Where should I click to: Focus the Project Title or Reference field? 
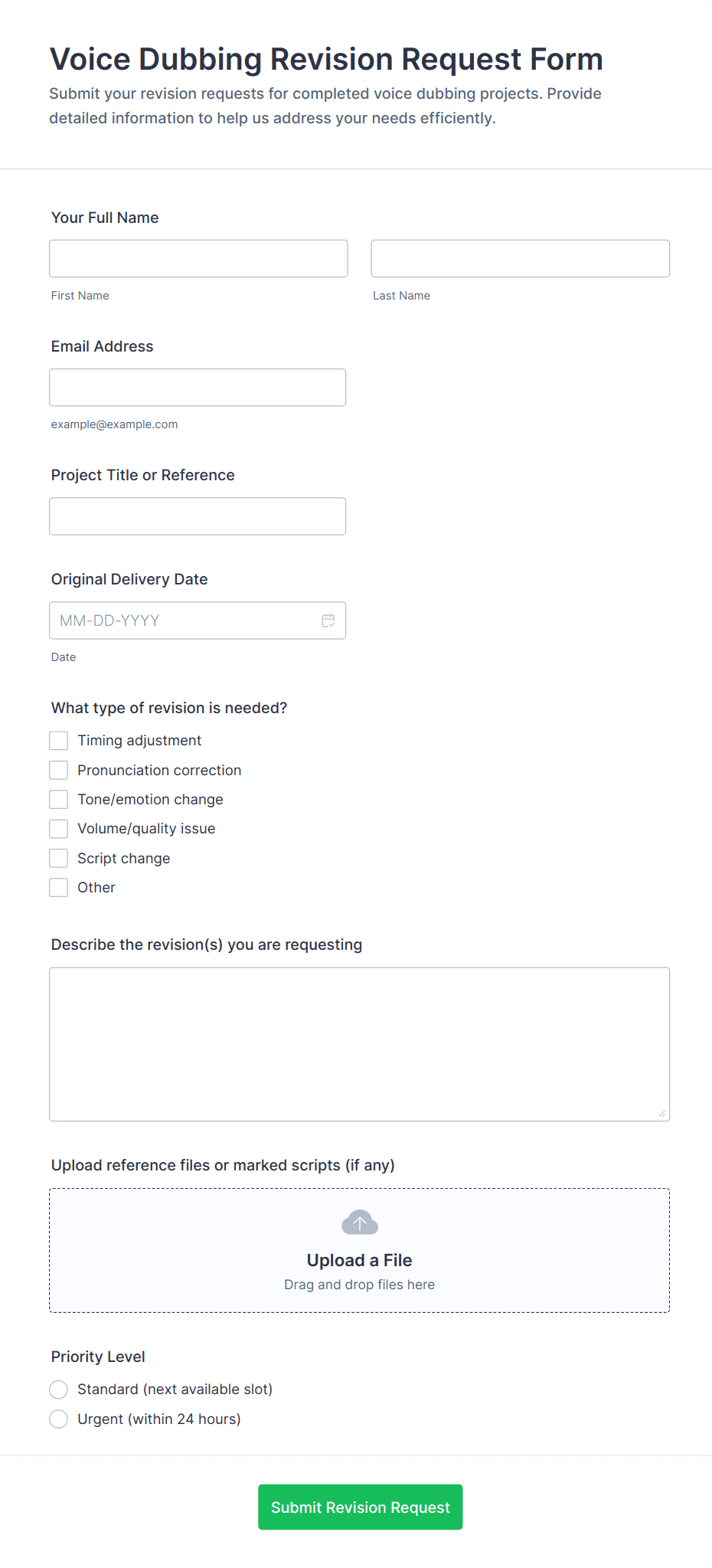pyautogui.click(x=198, y=516)
